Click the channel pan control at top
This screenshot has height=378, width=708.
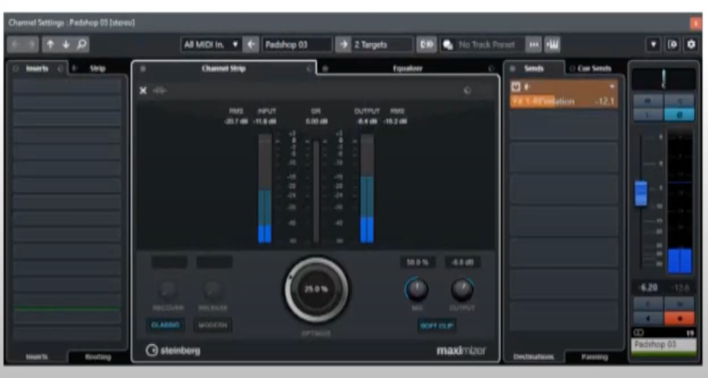[663, 79]
